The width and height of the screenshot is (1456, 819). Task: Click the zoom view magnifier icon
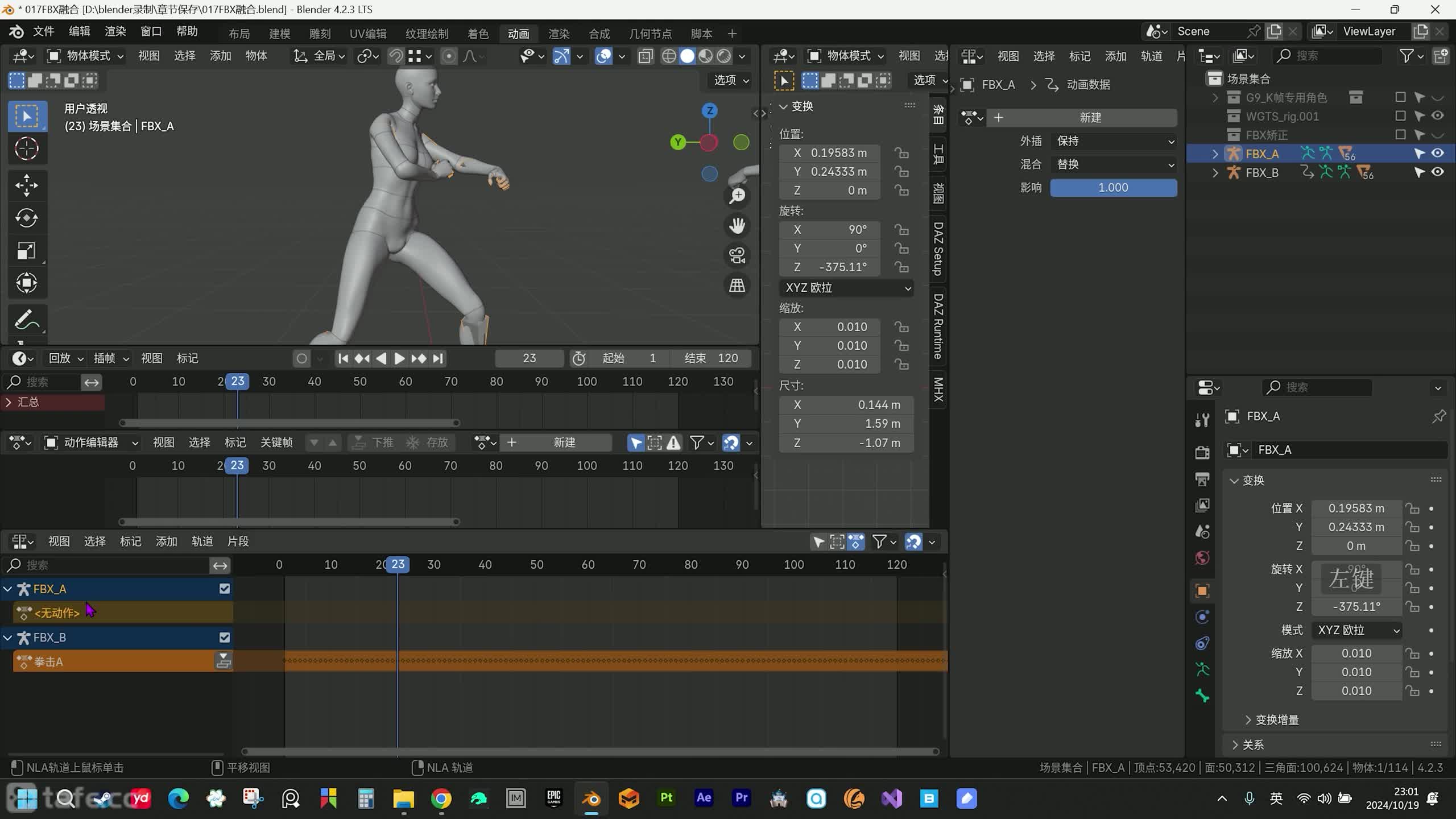(737, 196)
